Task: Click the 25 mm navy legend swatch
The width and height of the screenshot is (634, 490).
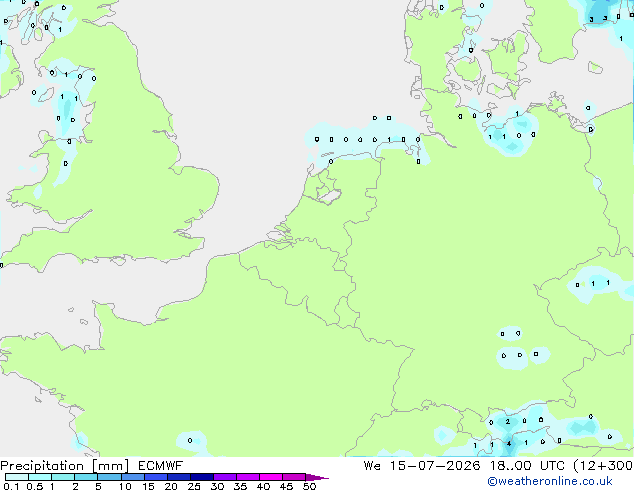Action: (201, 477)
